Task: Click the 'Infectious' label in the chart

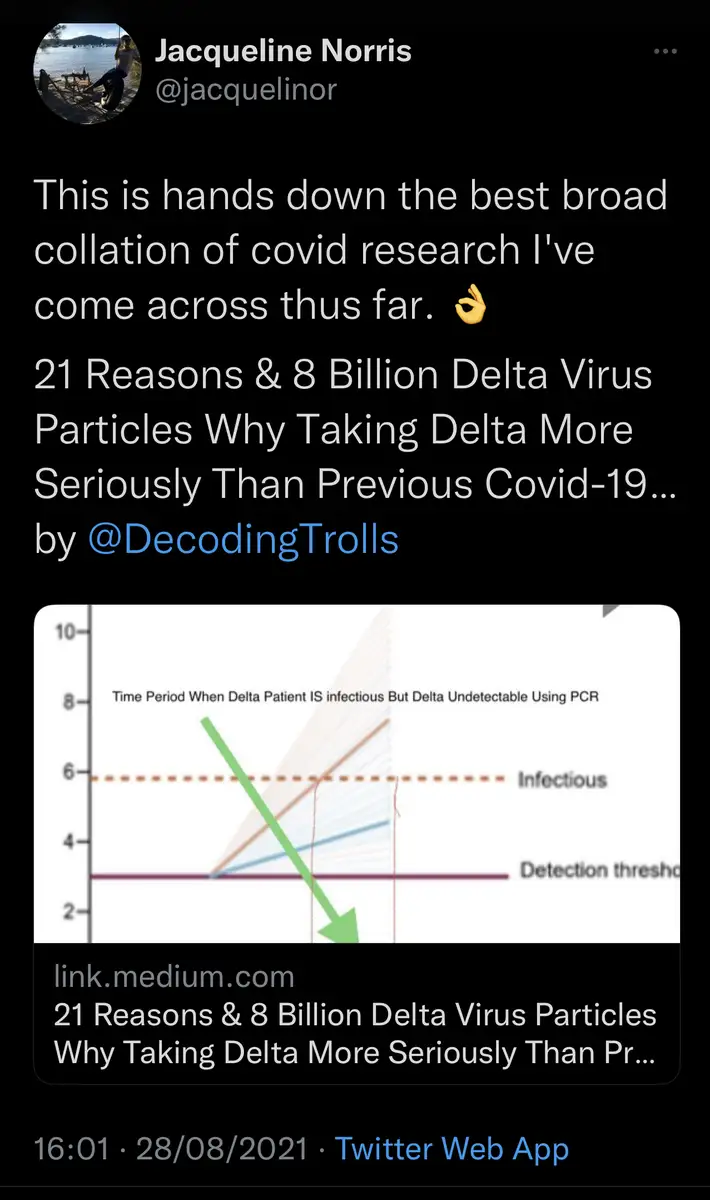Action: click(x=562, y=779)
